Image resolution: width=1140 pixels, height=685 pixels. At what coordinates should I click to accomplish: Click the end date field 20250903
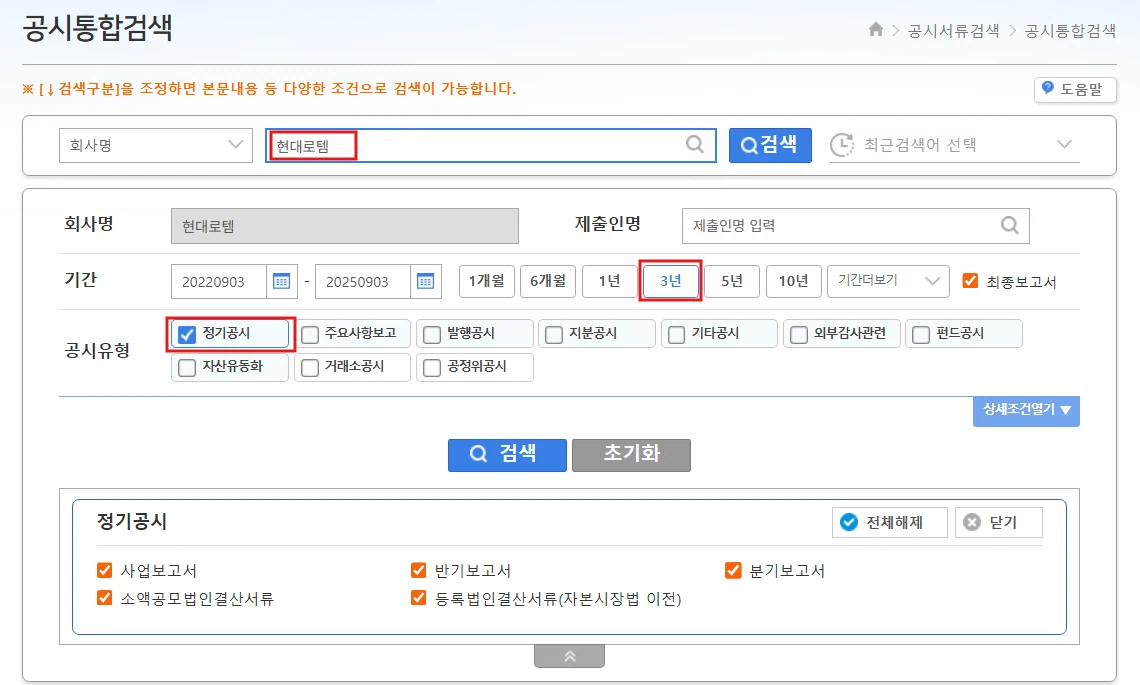point(363,281)
